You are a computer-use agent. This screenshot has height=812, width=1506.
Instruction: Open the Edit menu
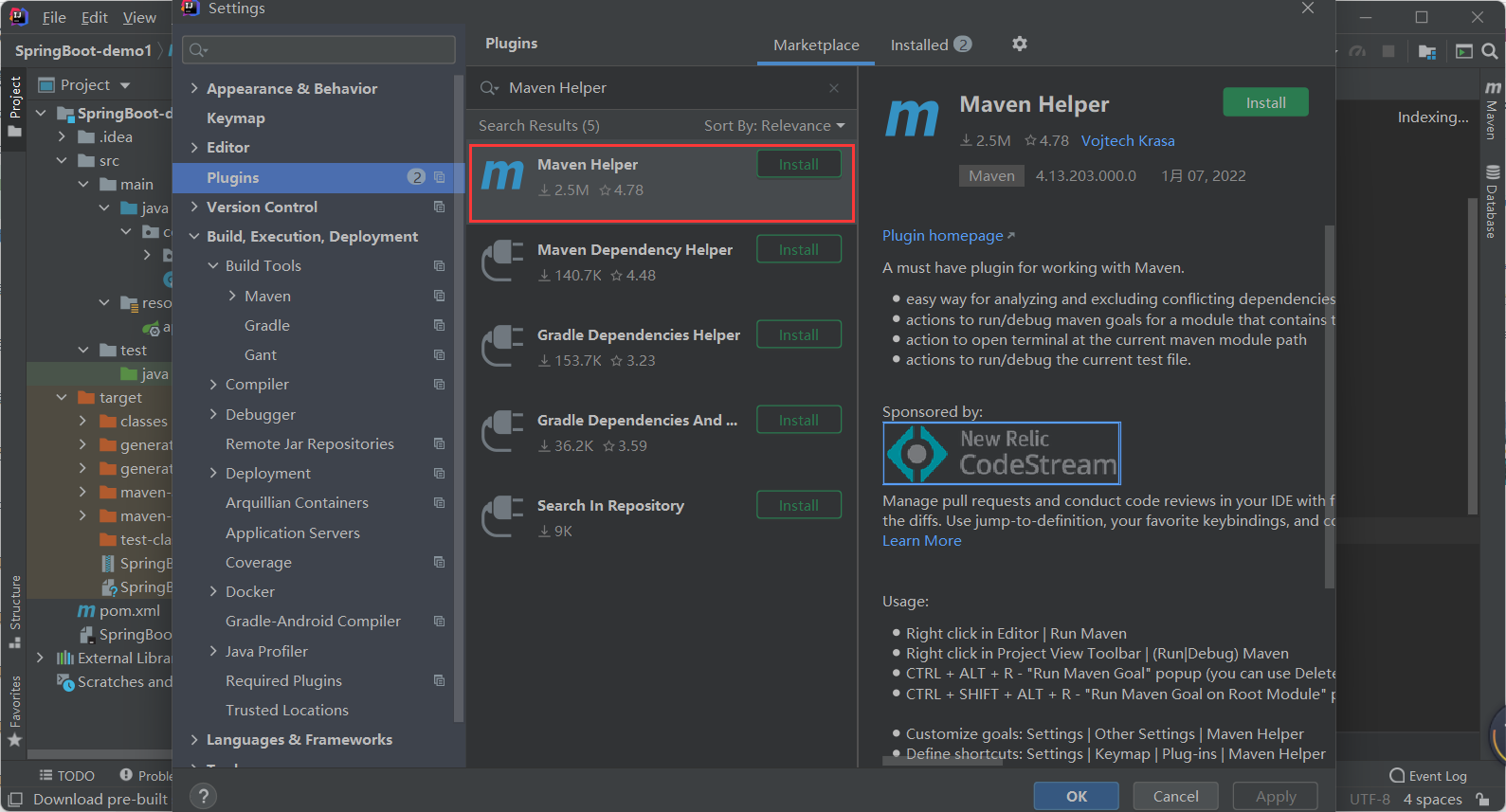click(x=95, y=17)
